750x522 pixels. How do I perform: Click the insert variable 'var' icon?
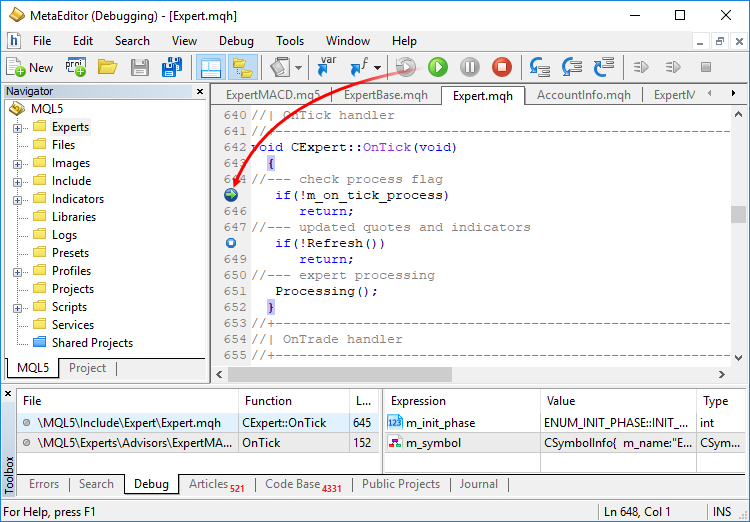(327, 67)
